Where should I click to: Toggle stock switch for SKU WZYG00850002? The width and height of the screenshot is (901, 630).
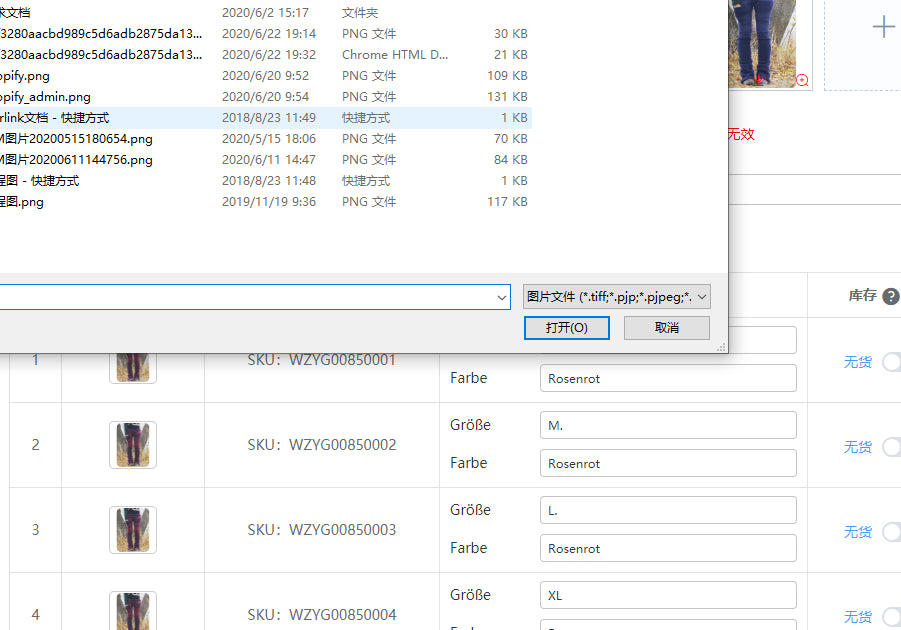click(x=891, y=447)
